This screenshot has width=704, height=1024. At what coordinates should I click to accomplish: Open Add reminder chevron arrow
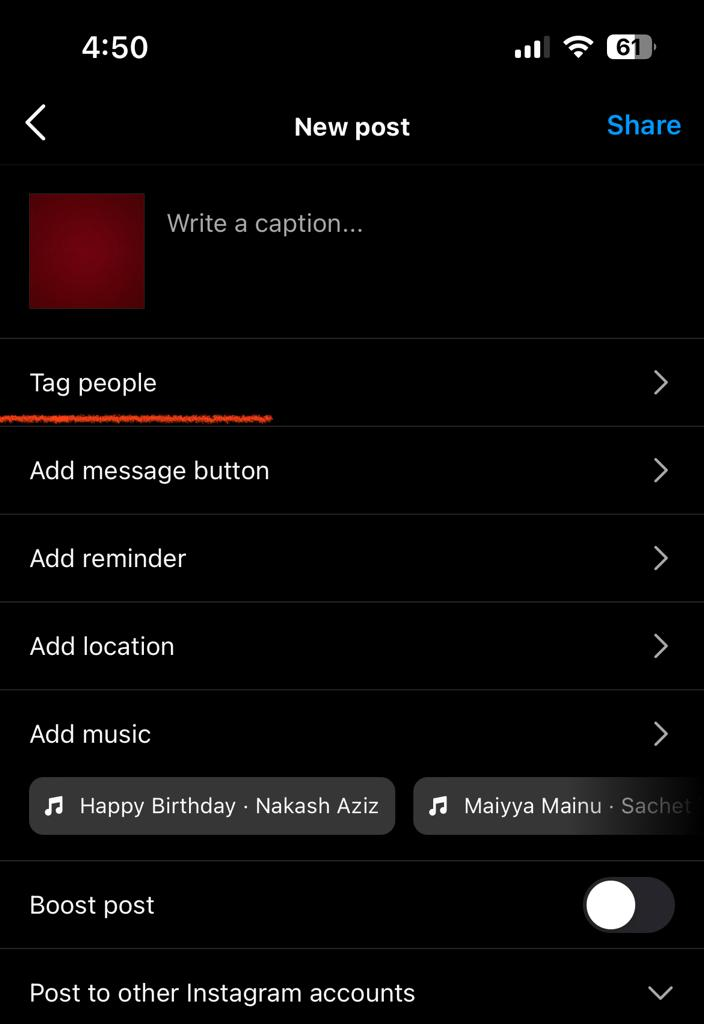661,558
